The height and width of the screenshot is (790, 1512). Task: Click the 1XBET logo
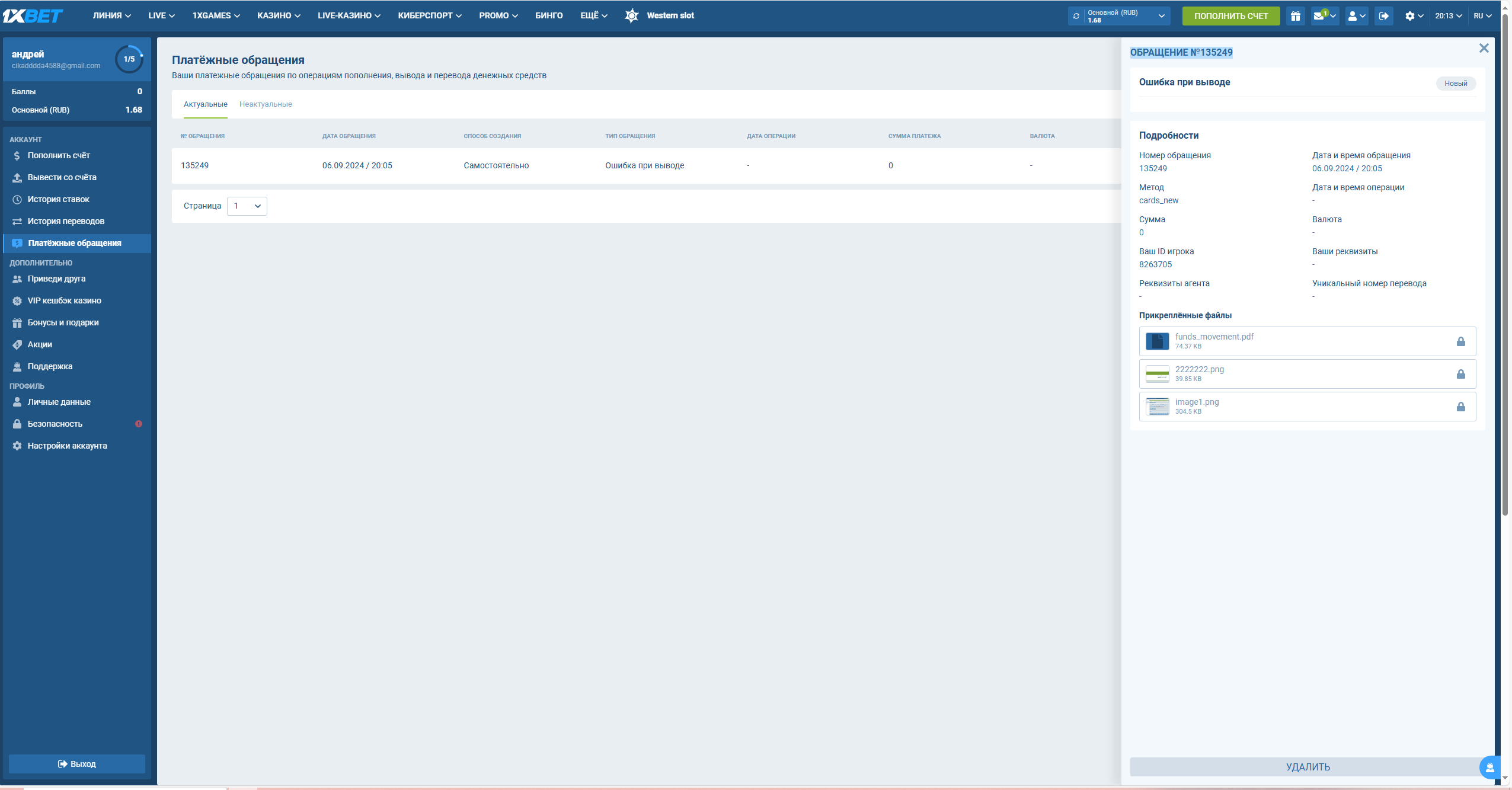point(33,15)
